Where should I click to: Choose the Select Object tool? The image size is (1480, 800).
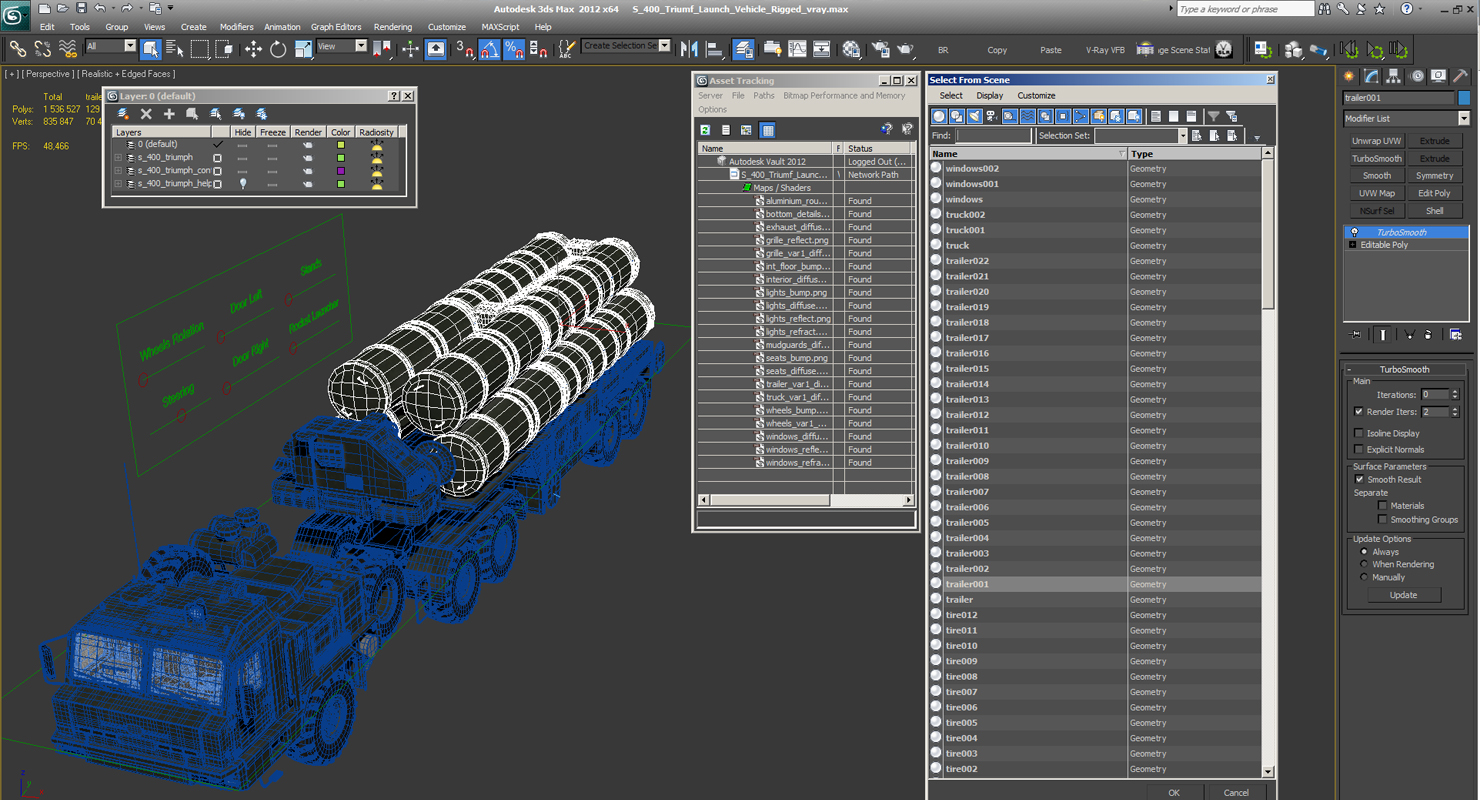(151, 49)
